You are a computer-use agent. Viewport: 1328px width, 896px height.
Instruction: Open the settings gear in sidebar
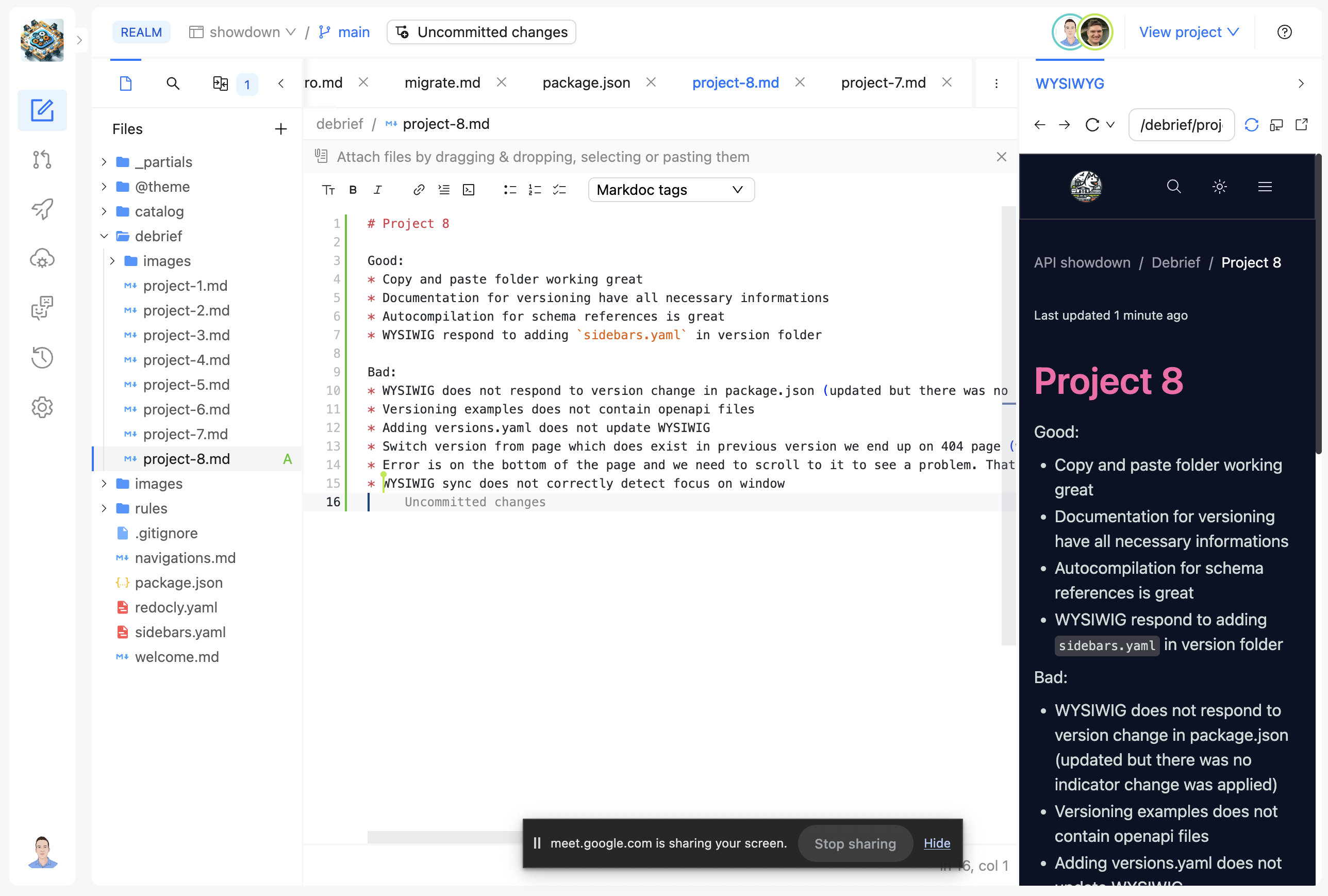pyautogui.click(x=42, y=407)
